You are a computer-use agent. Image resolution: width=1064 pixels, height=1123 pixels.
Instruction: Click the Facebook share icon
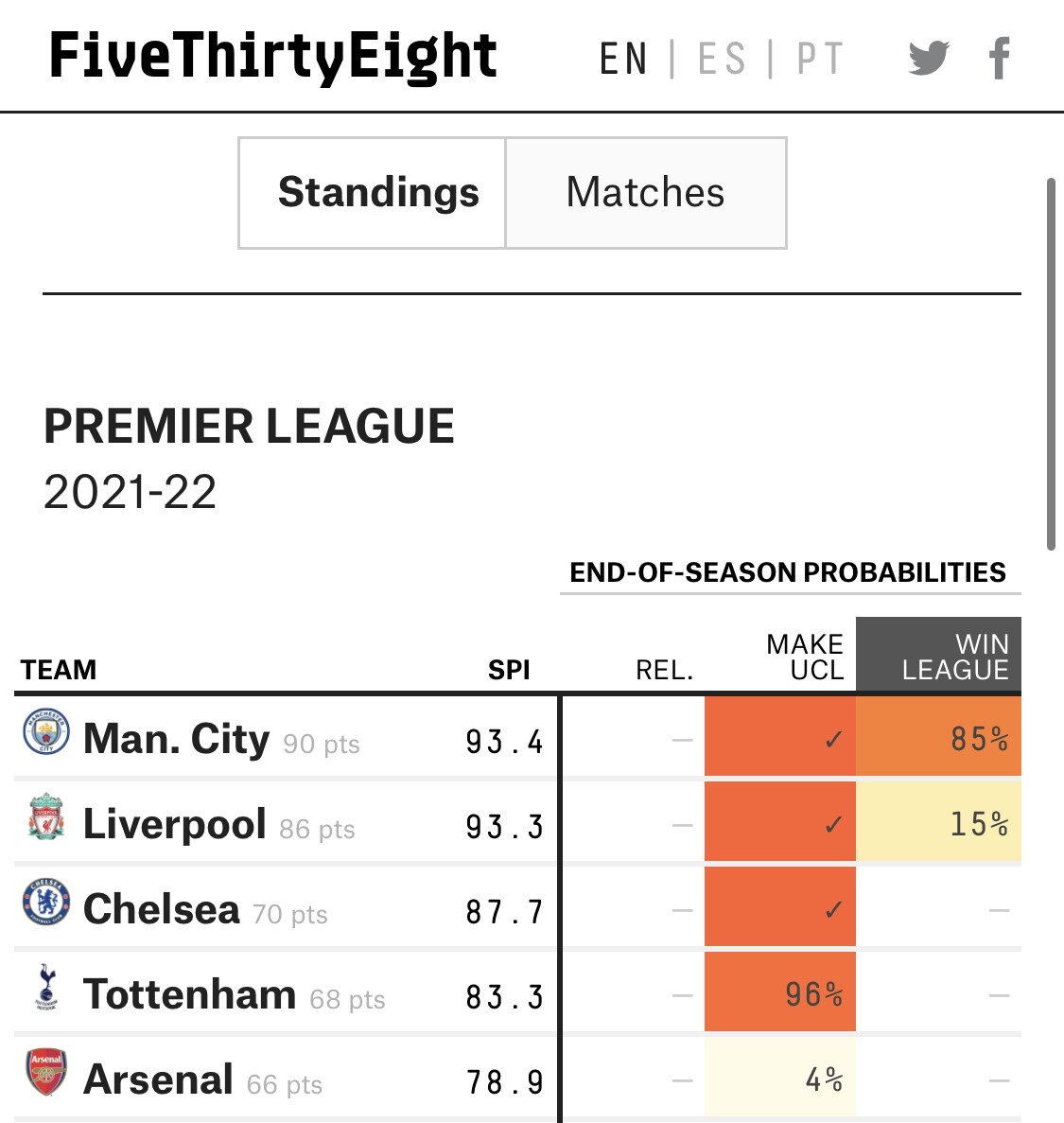point(999,59)
